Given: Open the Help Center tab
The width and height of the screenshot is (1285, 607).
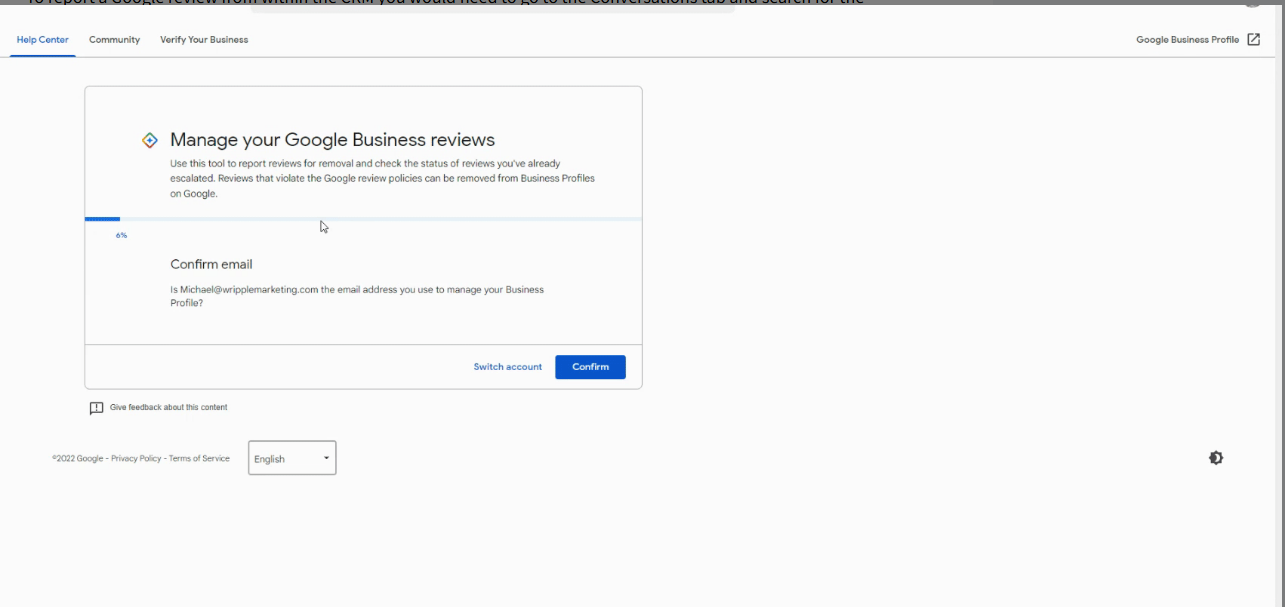Looking at the screenshot, I should pyautogui.click(x=43, y=40).
